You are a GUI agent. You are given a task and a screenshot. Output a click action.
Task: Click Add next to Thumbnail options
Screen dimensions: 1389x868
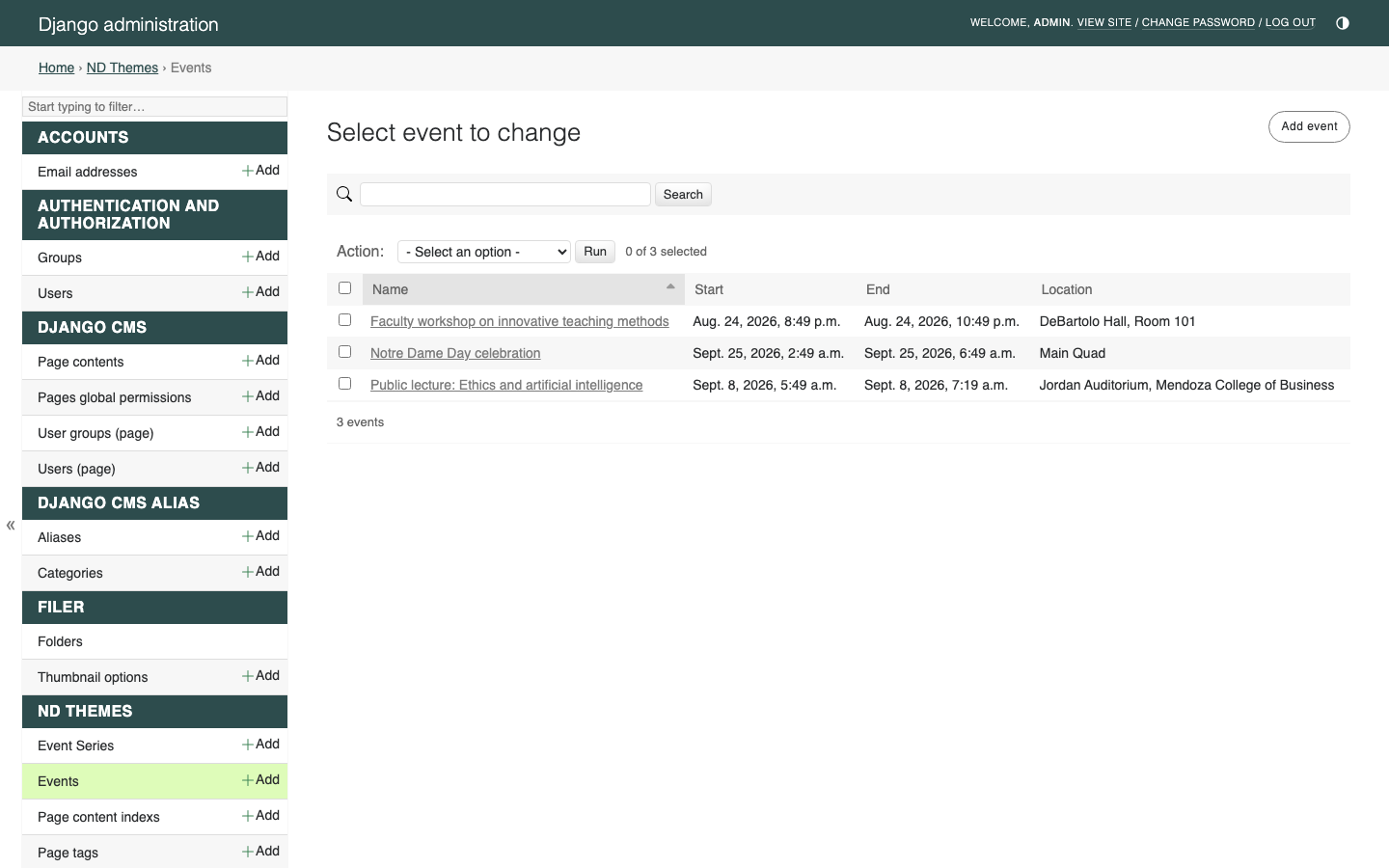coord(260,676)
